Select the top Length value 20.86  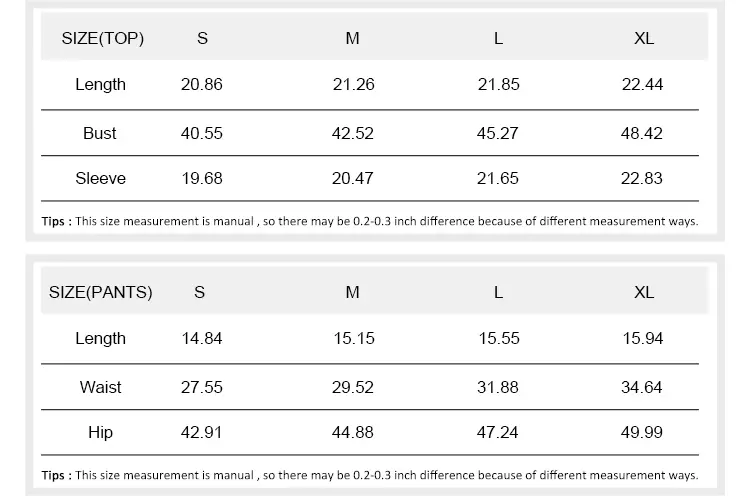point(202,85)
